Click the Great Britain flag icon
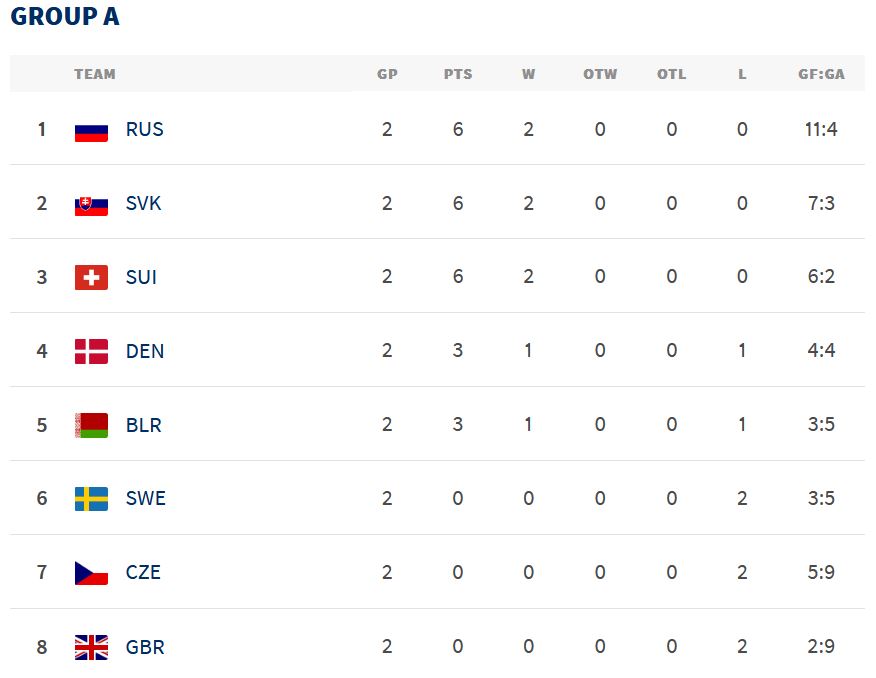This screenshot has height=678, width=876. 91,647
